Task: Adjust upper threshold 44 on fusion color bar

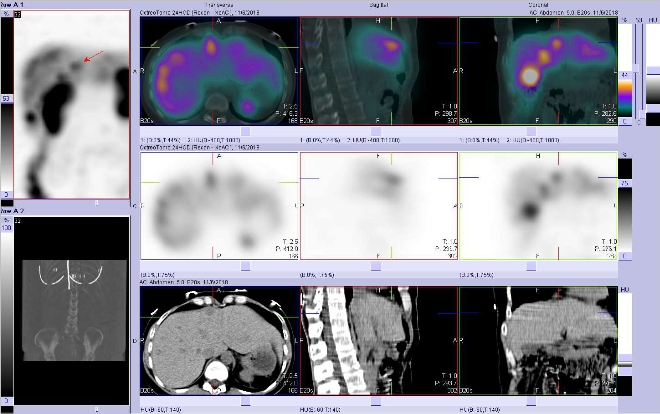Action: pyautogui.click(x=625, y=75)
